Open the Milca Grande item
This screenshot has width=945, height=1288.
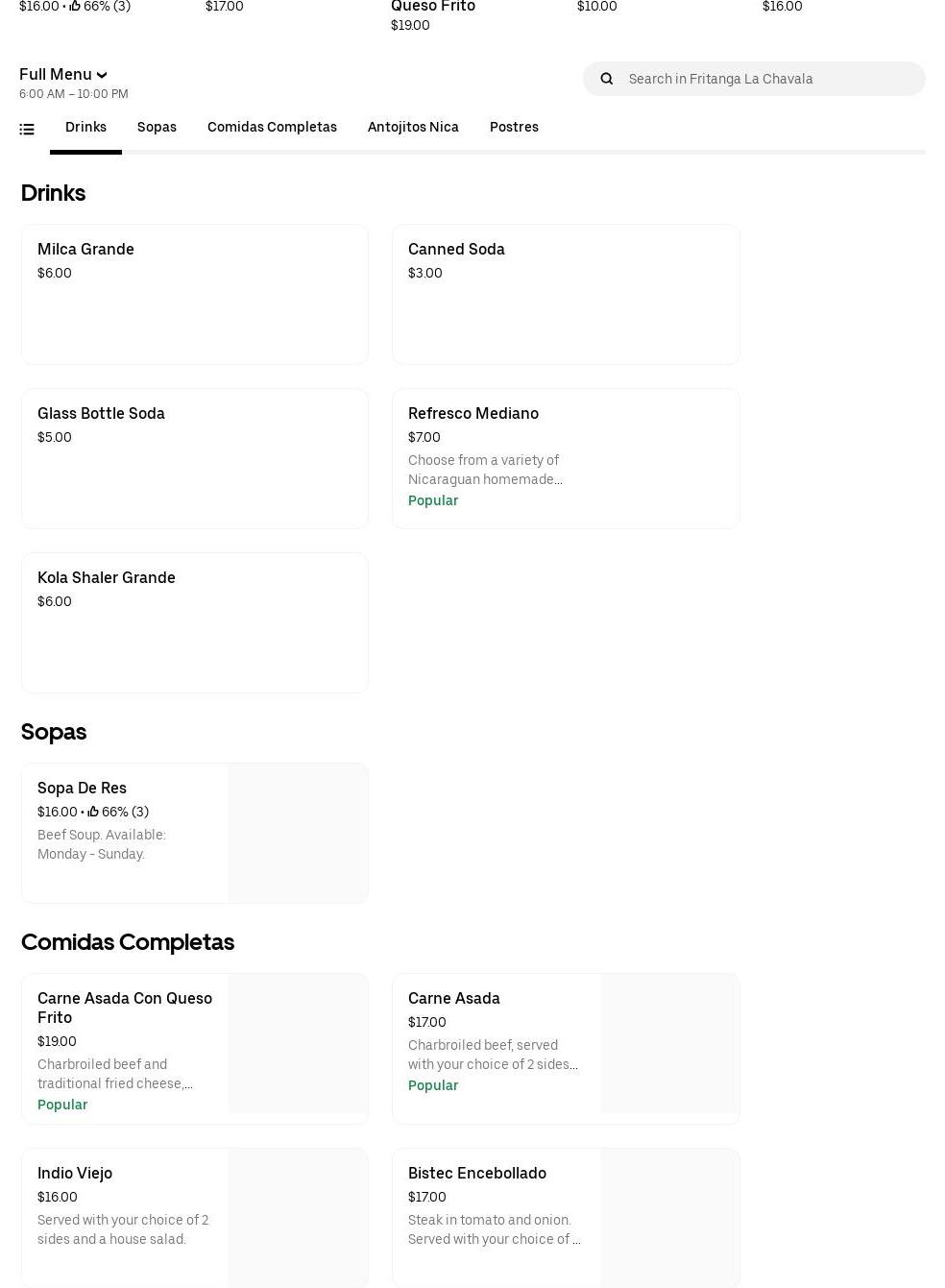(194, 294)
